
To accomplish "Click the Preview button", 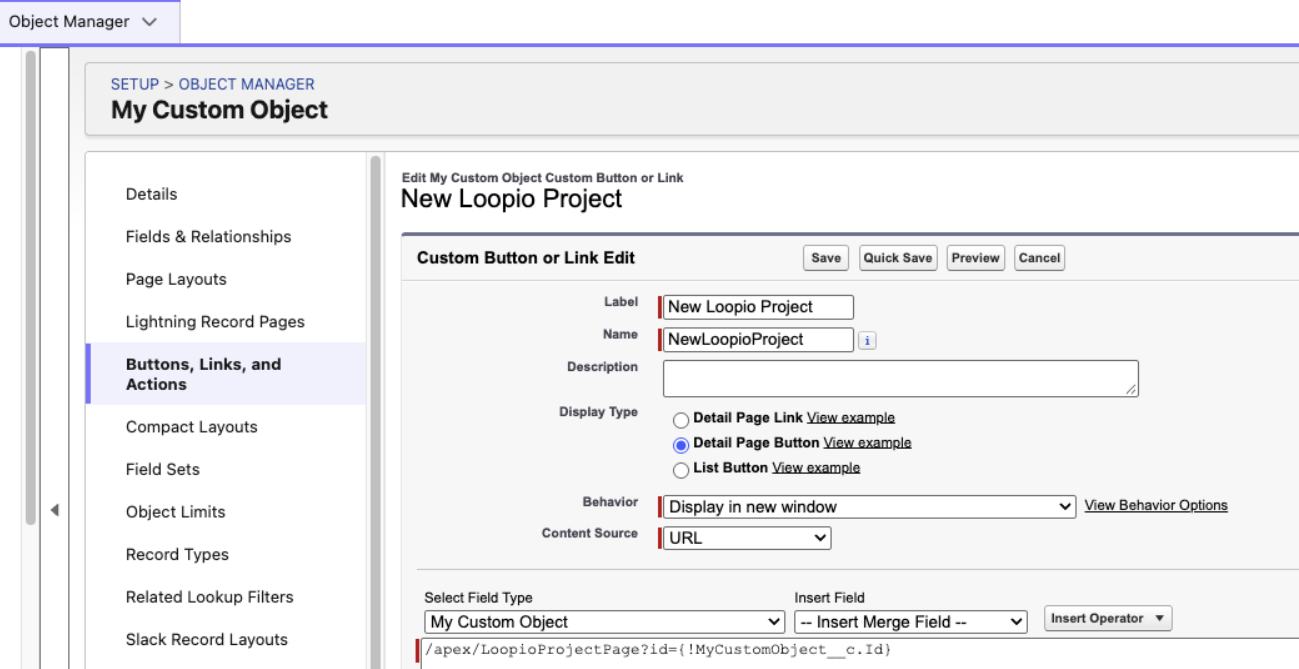I will pyautogui.click(x=975, y=258).
